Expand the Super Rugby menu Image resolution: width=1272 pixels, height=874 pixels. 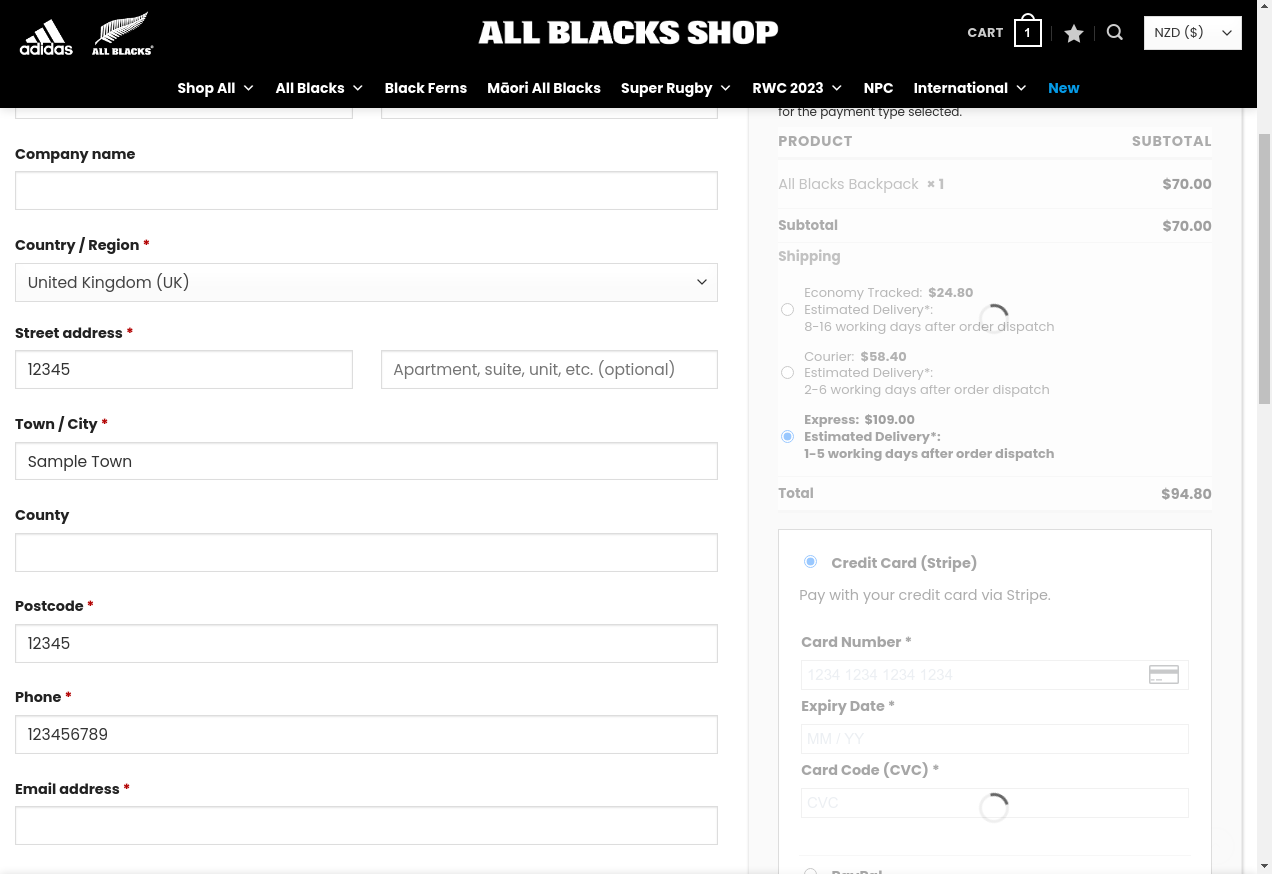click(x=676, y=88)
